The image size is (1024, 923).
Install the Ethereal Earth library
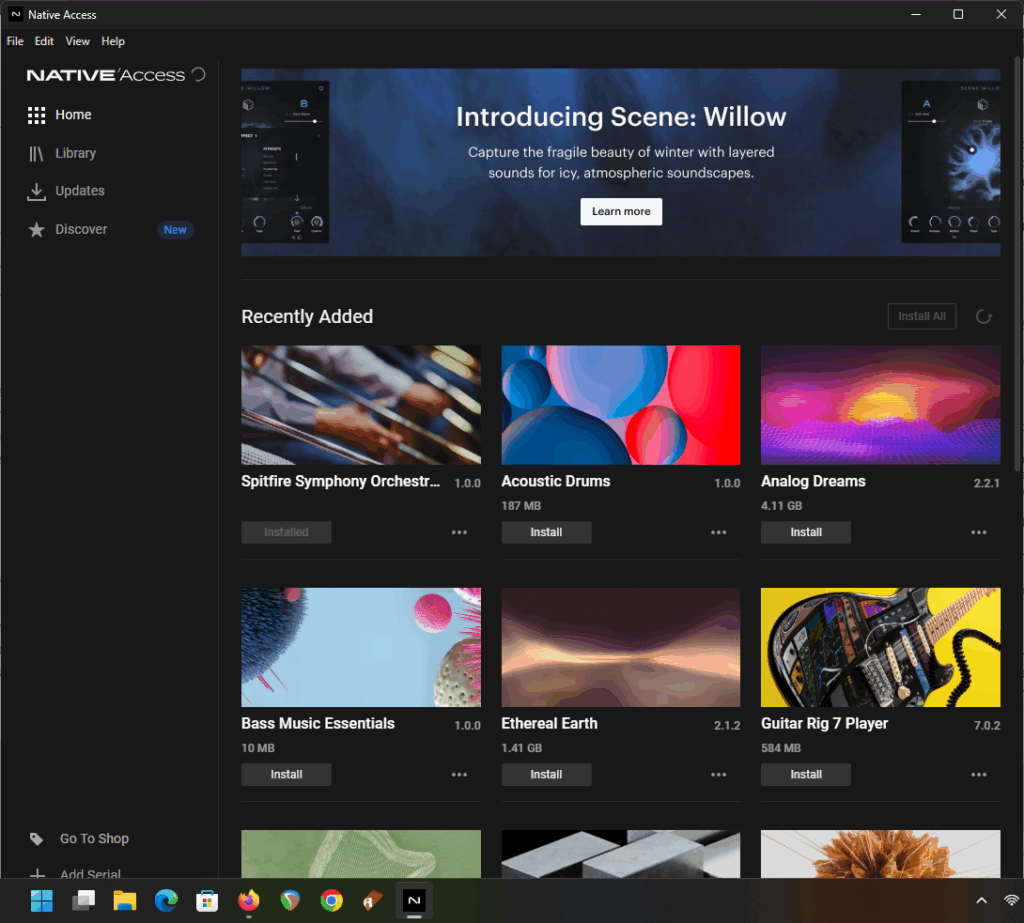point(546,775)
